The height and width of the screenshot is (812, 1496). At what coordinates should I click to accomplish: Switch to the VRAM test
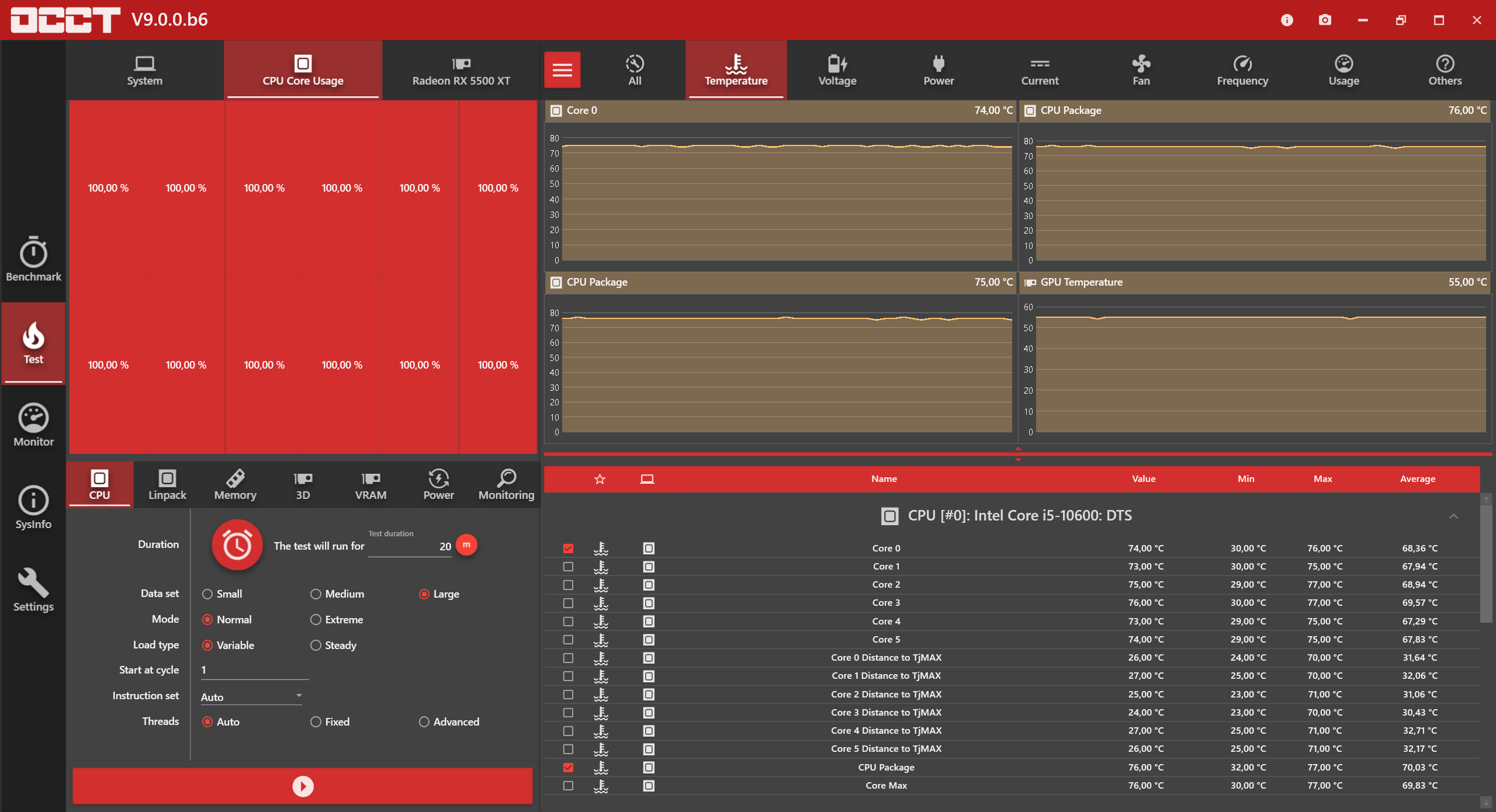370,485
